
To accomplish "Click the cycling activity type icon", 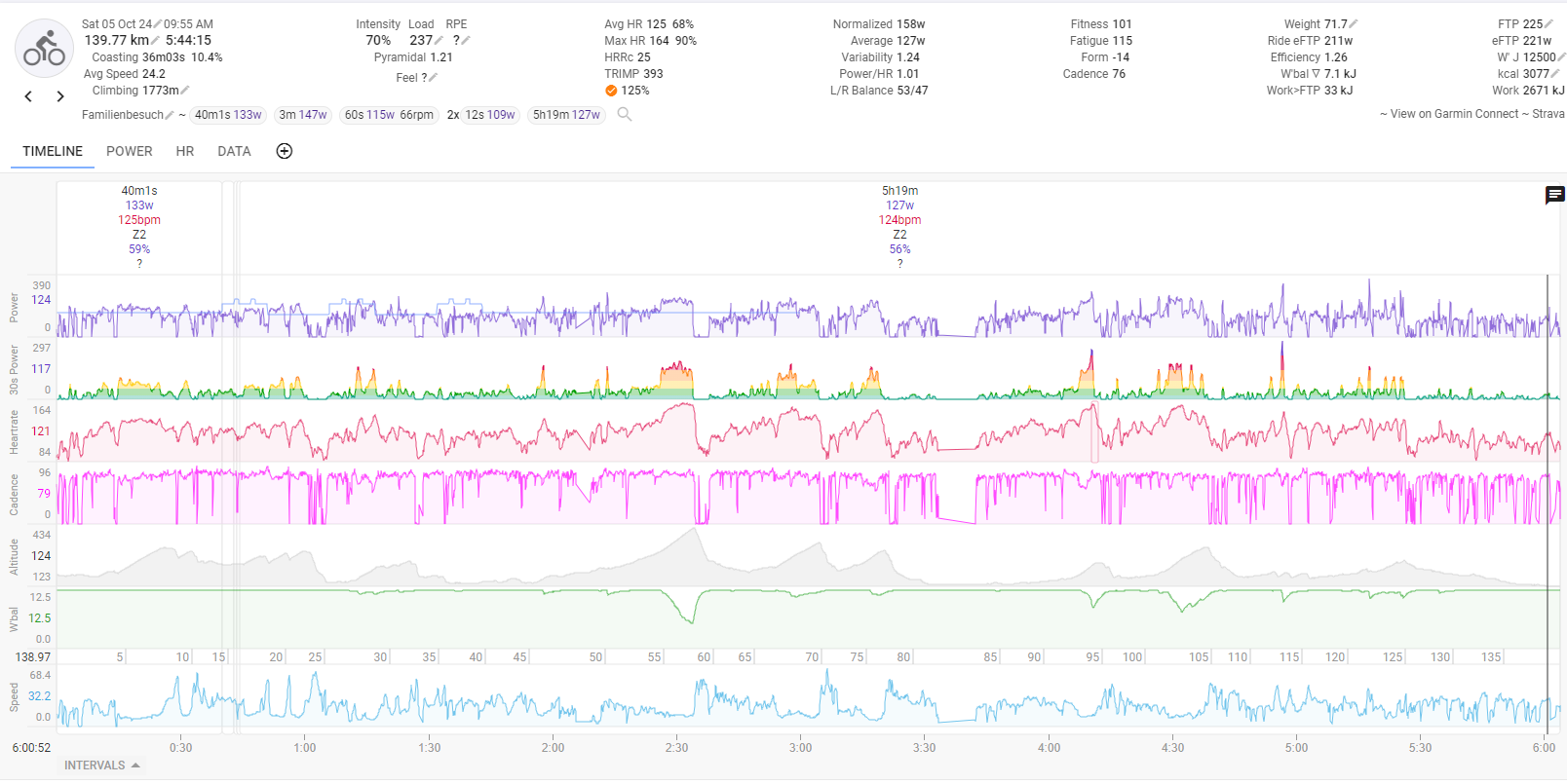I will pyautogui.click(x=44, y=49).
